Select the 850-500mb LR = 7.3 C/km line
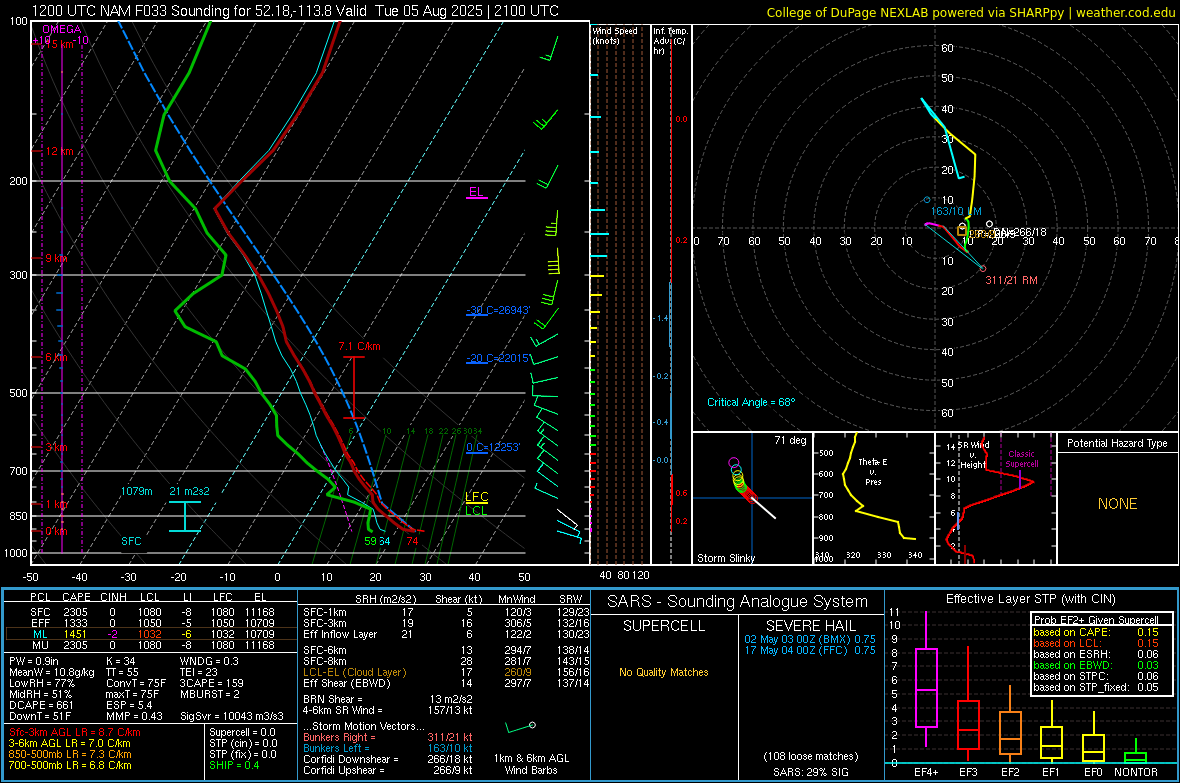This screenshot has width=1180, height=783. point(70,754)
